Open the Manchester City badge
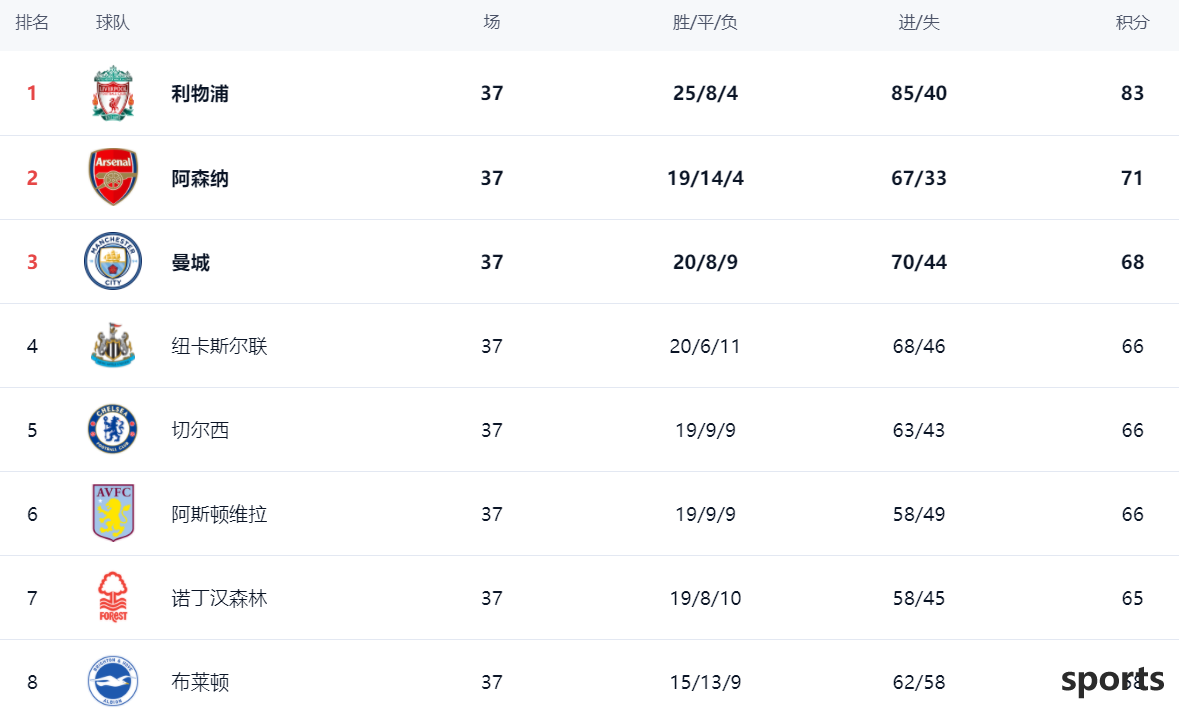 click(113, 262)
